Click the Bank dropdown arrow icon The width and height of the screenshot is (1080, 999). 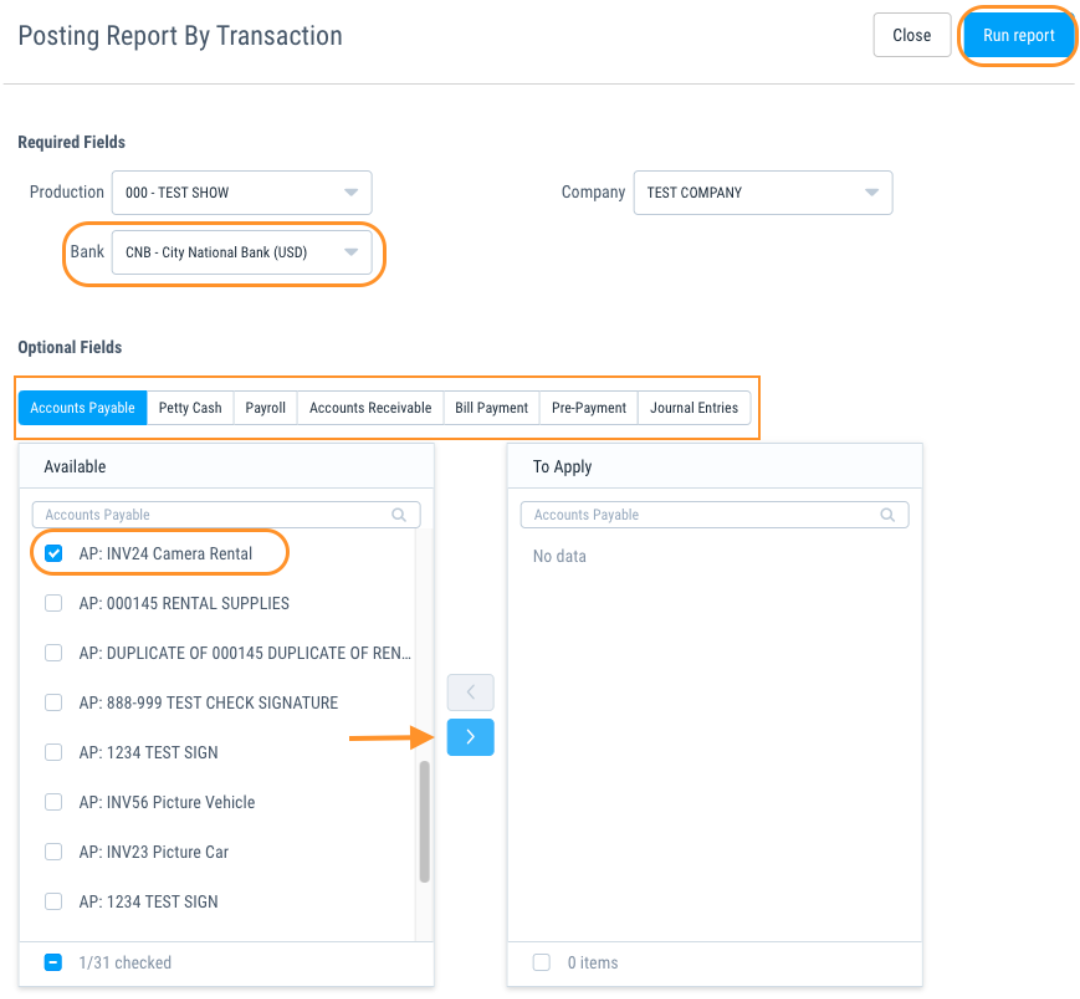pyautogui.click(x=351, y=252)
